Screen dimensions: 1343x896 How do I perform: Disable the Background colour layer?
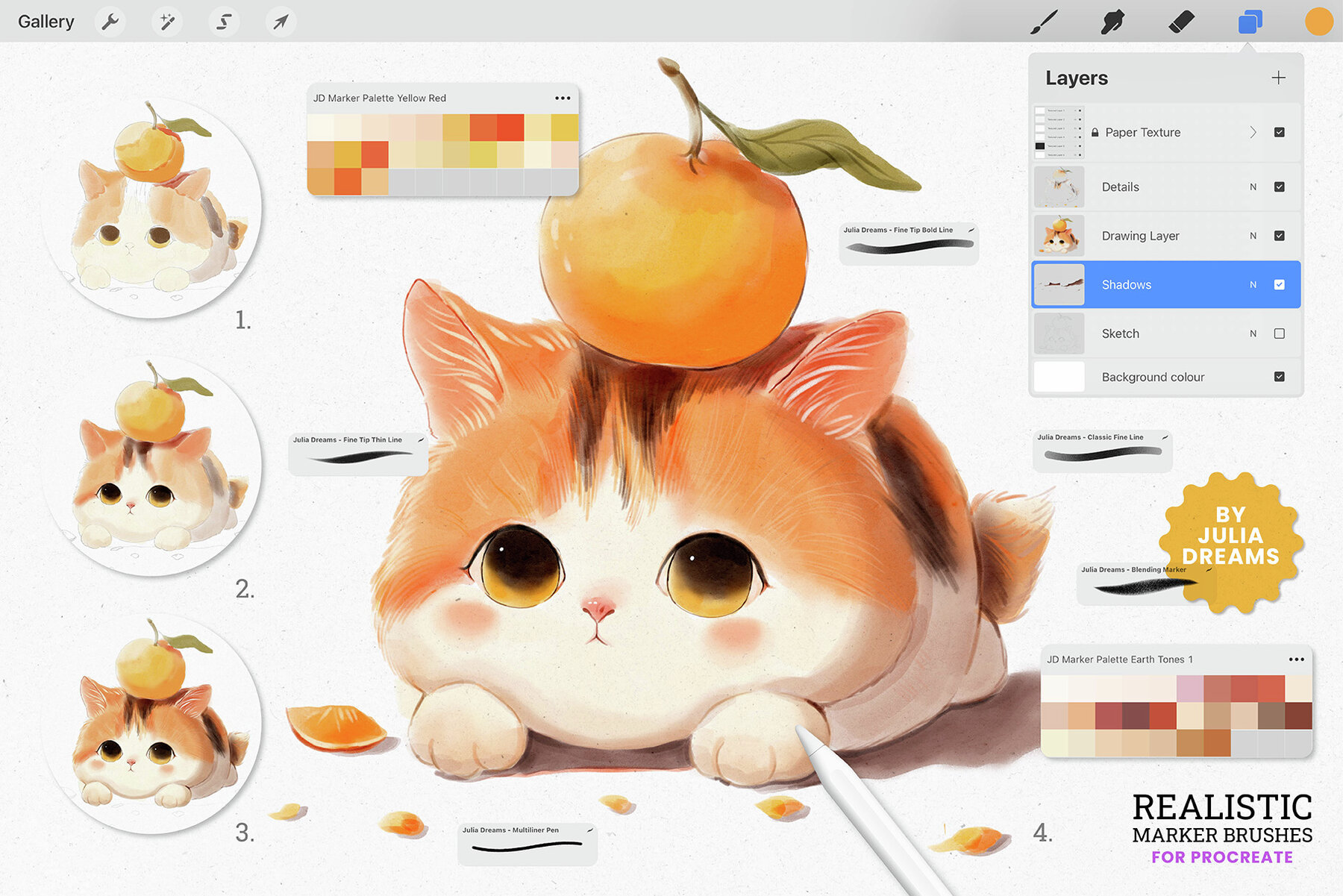[x=1279, y=377]
